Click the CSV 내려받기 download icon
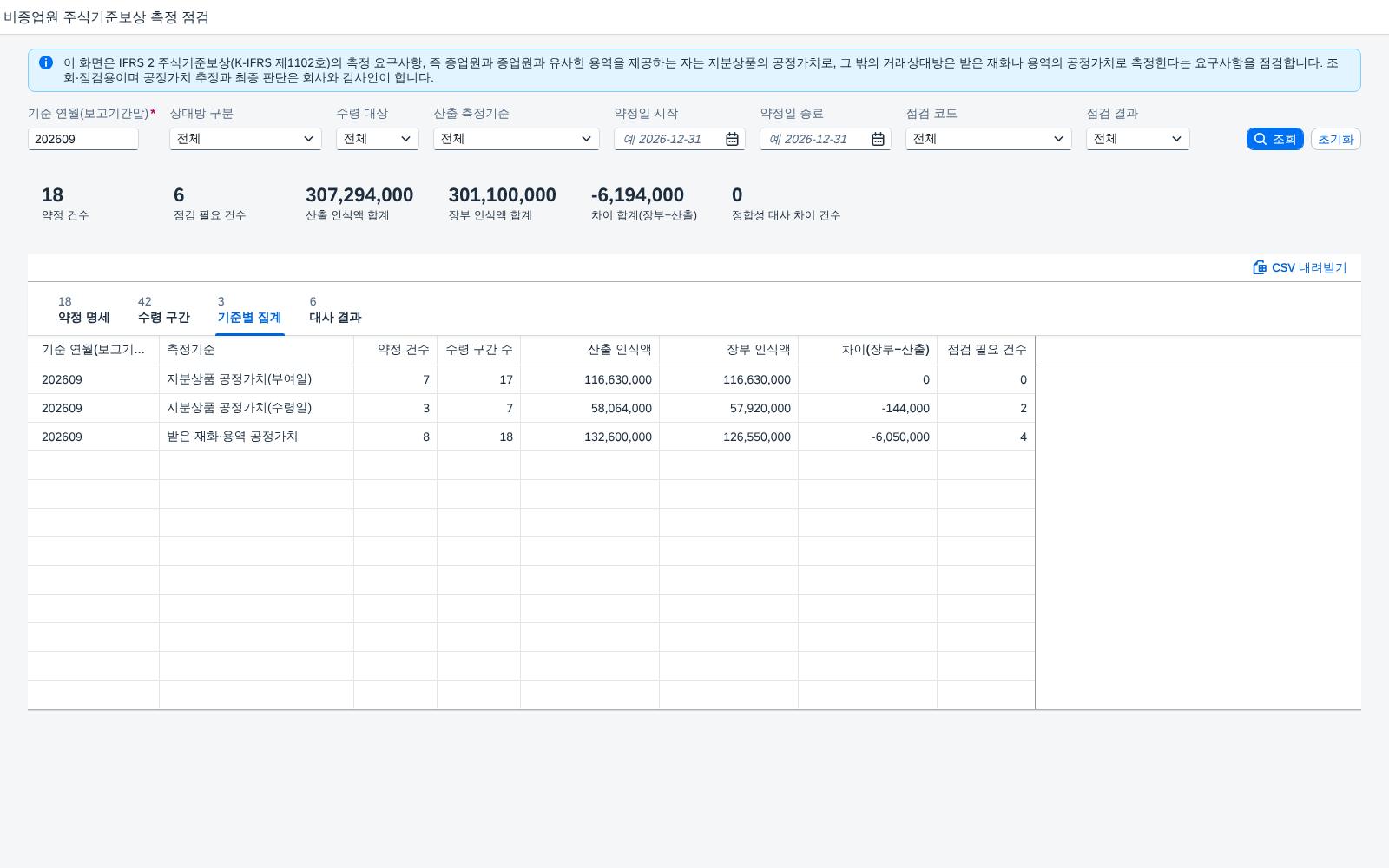Viewport: 1389px width, 868px height. point(1260,267)
